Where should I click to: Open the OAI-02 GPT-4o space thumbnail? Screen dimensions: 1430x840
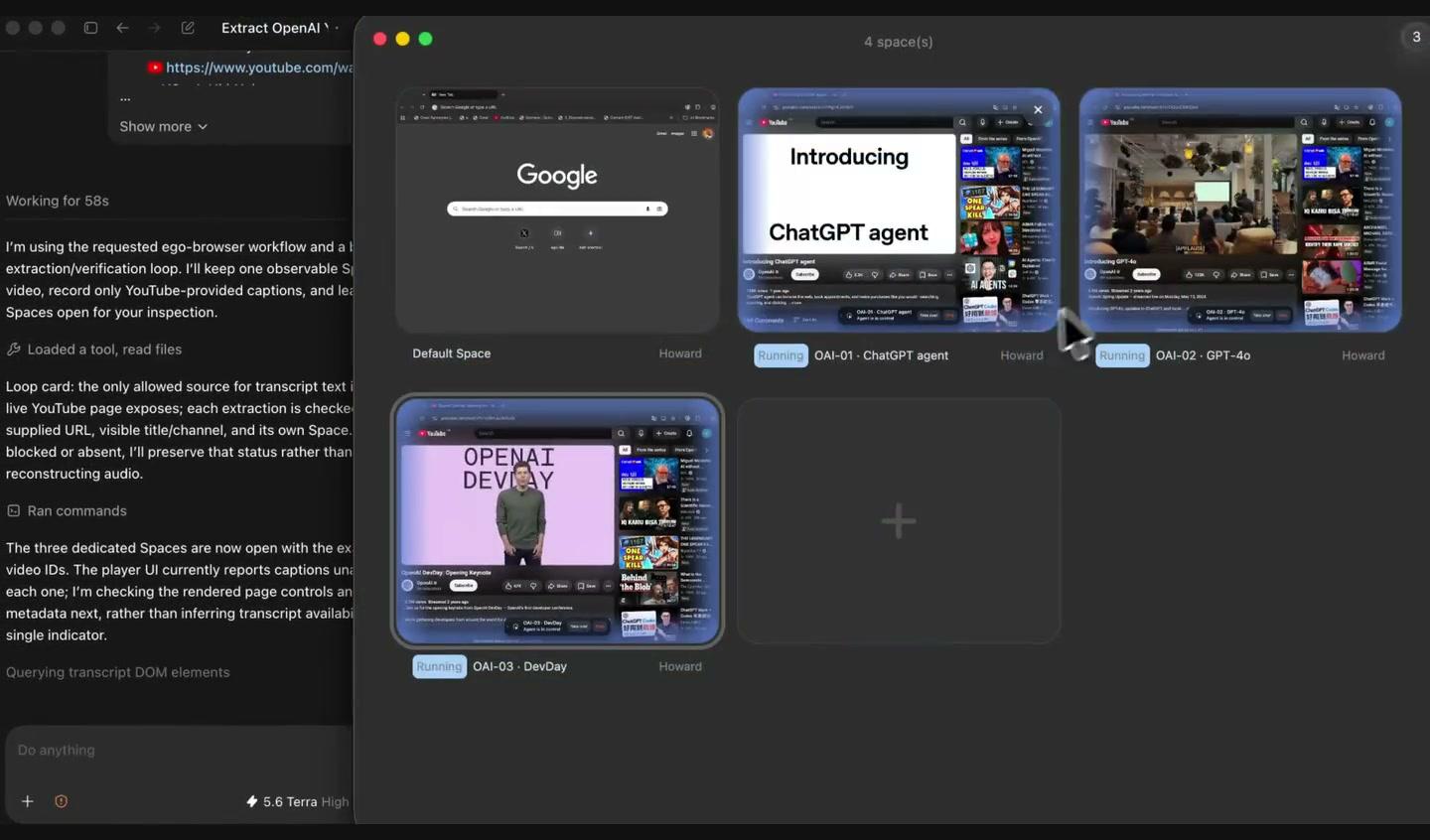(x=1240, y=210)
